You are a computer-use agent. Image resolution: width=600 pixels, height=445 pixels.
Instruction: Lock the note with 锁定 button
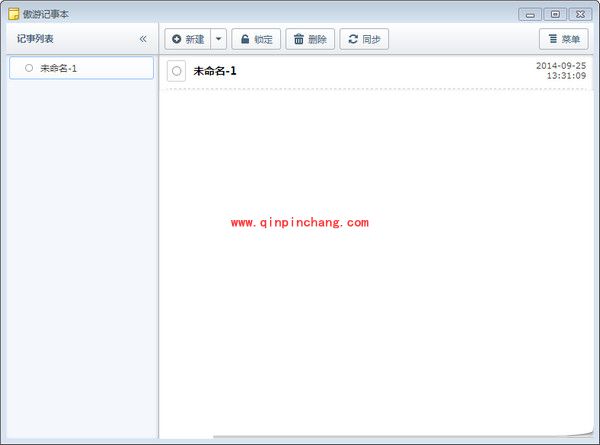[256, 39]
